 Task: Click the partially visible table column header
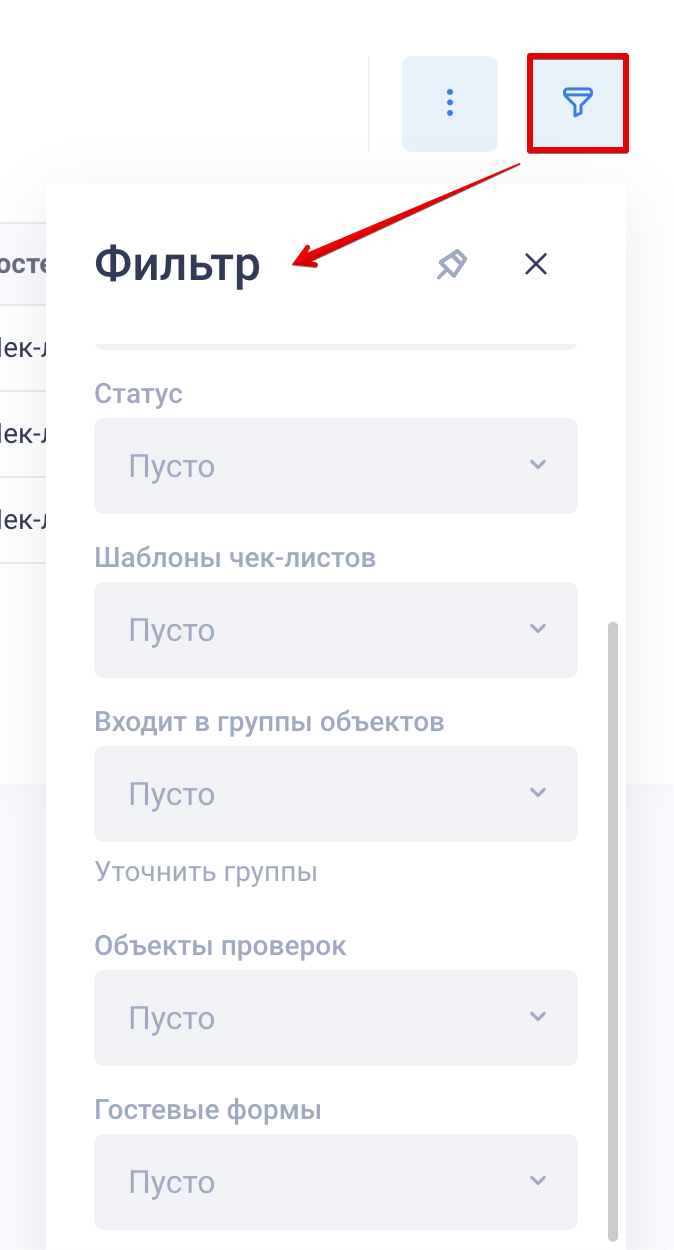[x=22, y=265]
